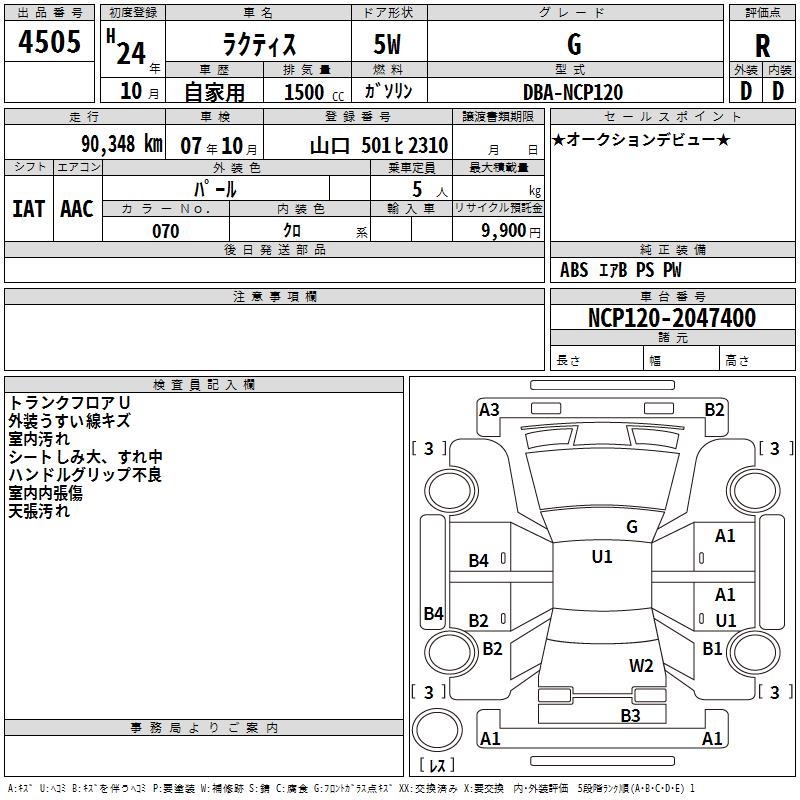Select the first registration year H24
800x800 pixels.
tap(132, 48)
